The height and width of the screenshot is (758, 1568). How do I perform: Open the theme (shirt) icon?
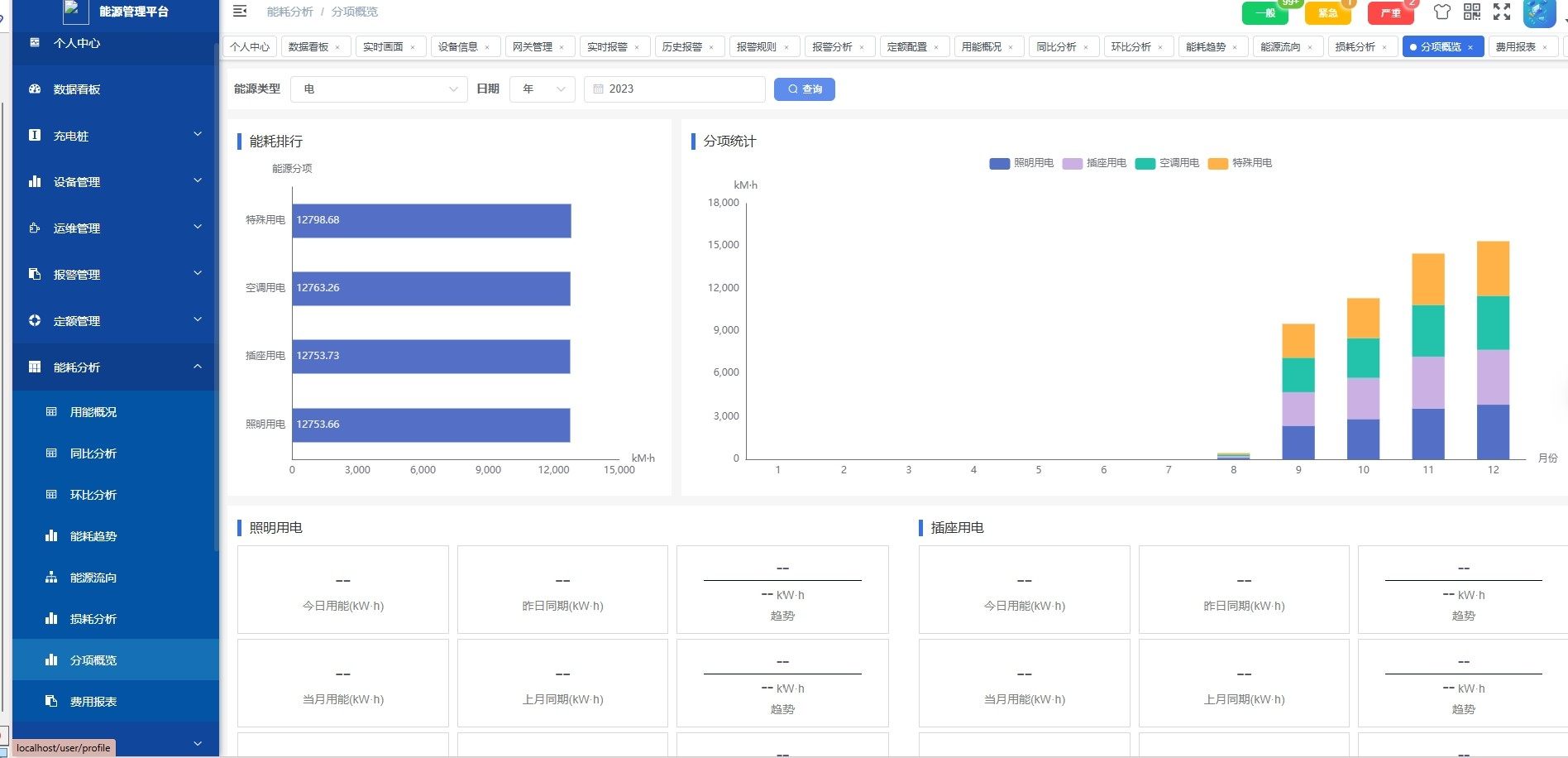(1442, 12)
